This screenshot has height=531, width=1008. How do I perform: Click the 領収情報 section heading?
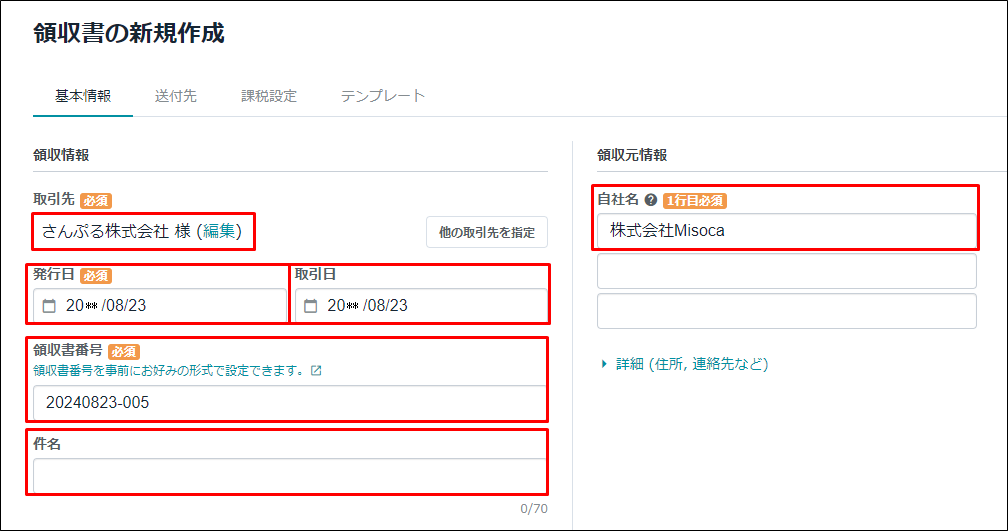coord(61,155)
